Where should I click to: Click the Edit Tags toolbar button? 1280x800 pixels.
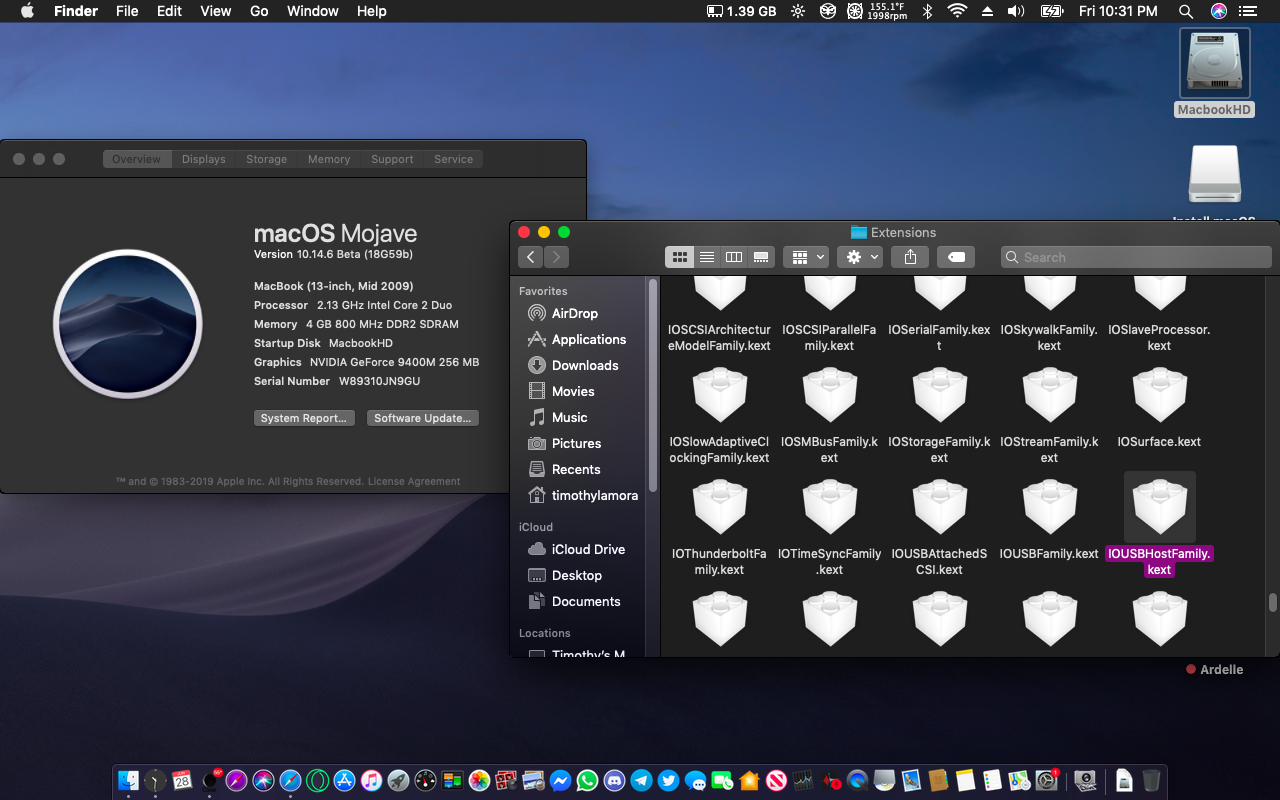tap(956, 257)
